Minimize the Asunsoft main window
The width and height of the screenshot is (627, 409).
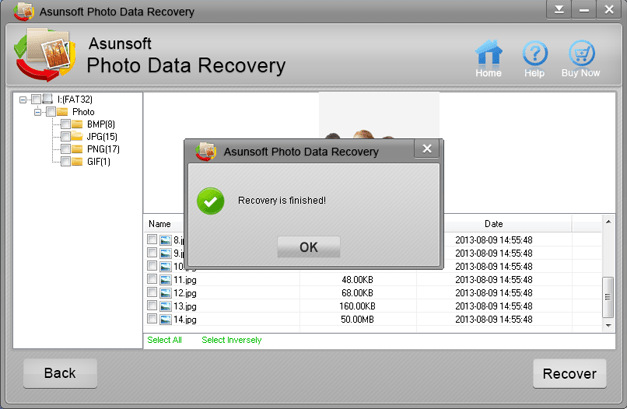[x=584, y=9]
